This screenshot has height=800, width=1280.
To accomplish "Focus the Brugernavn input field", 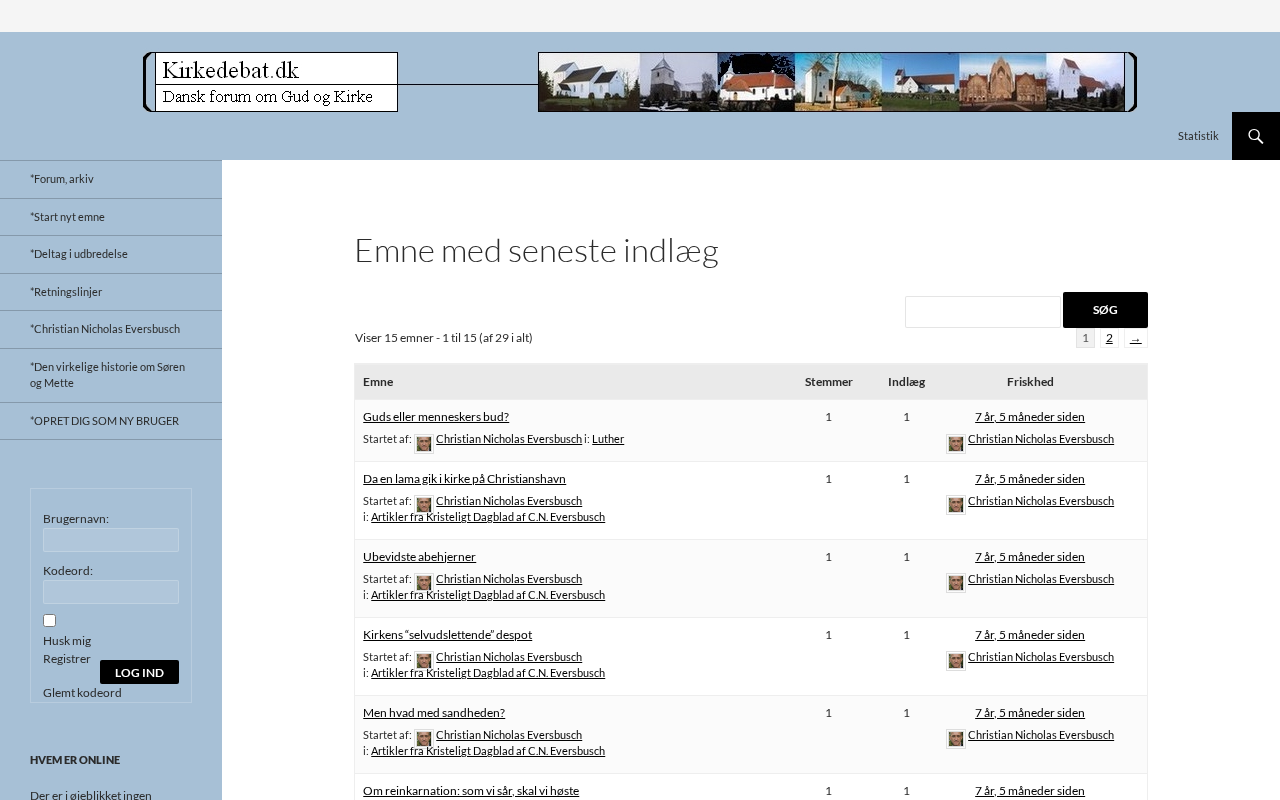I will (x=111, y=540).
